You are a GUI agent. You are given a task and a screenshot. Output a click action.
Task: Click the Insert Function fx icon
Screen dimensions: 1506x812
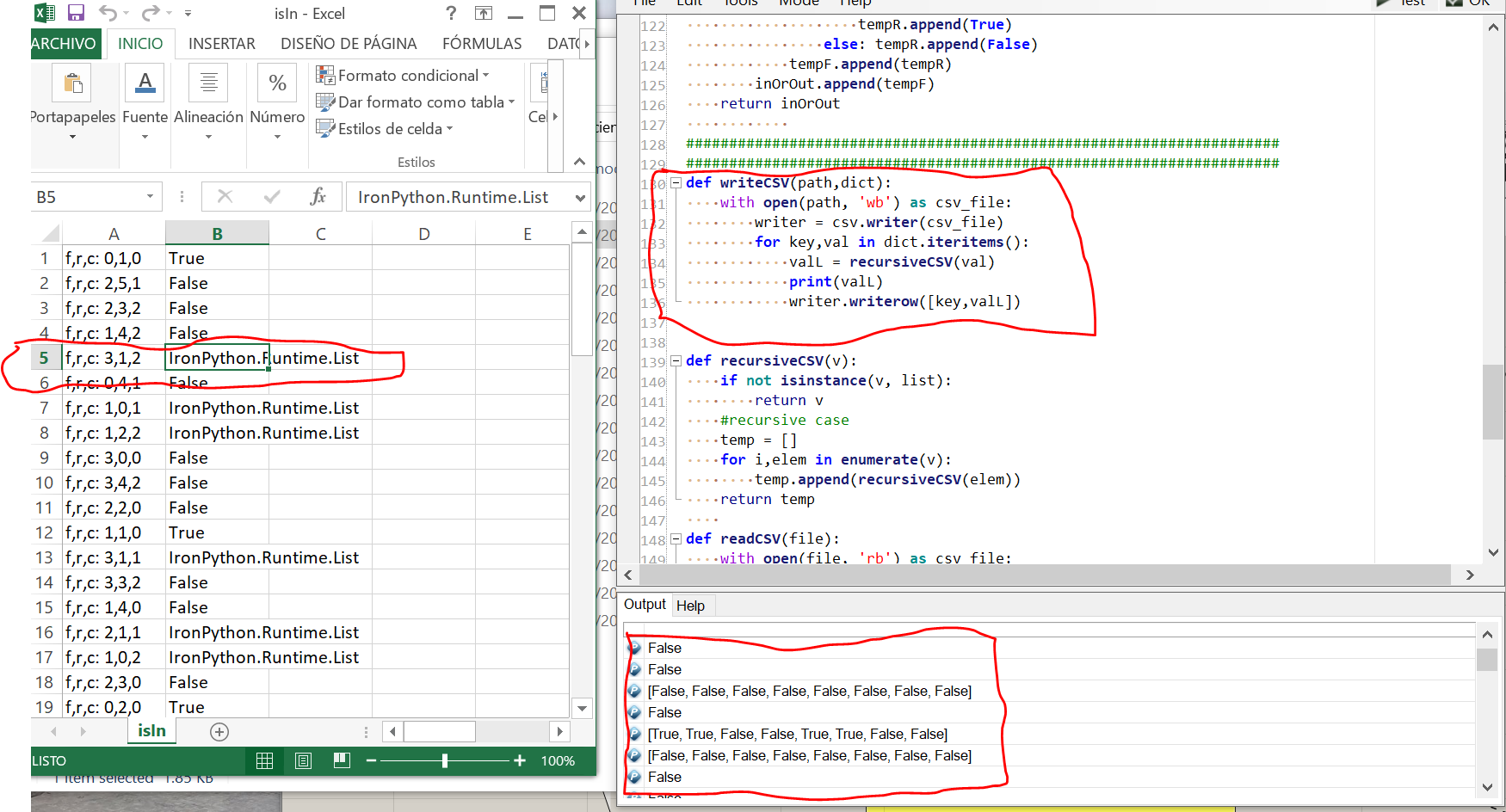(x=318, y=197)
